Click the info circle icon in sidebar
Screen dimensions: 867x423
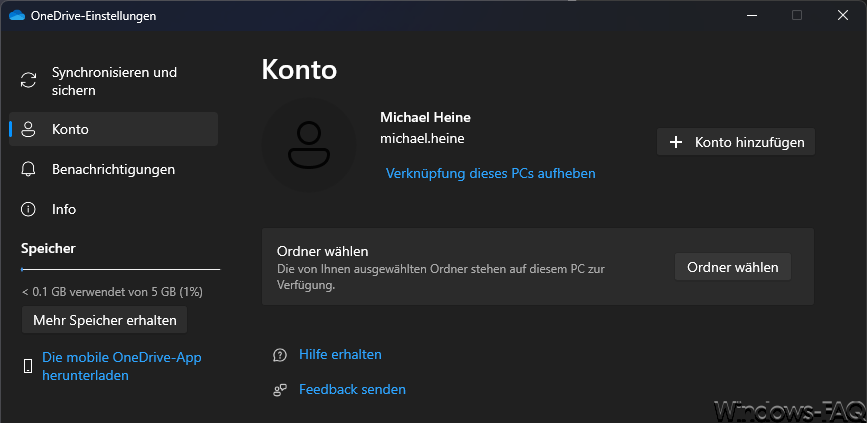[28, 210]
